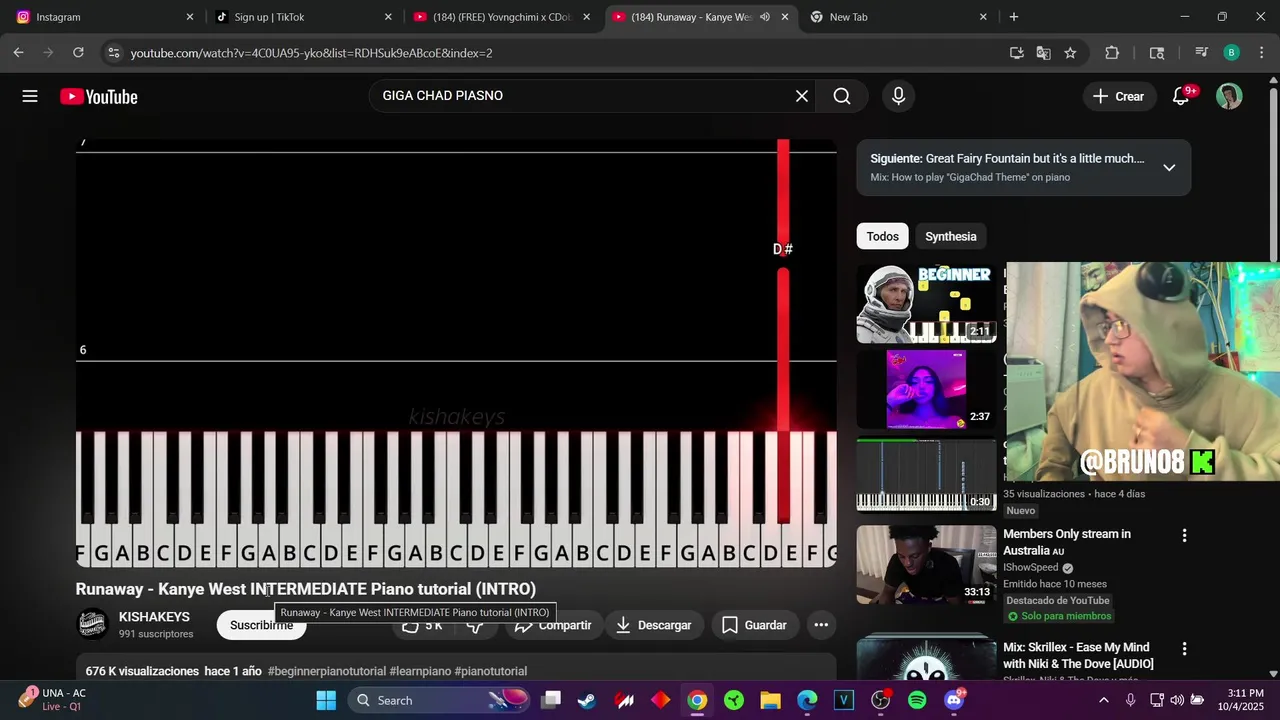
Task: Show hidden system tray icons
Action: 1104,700
